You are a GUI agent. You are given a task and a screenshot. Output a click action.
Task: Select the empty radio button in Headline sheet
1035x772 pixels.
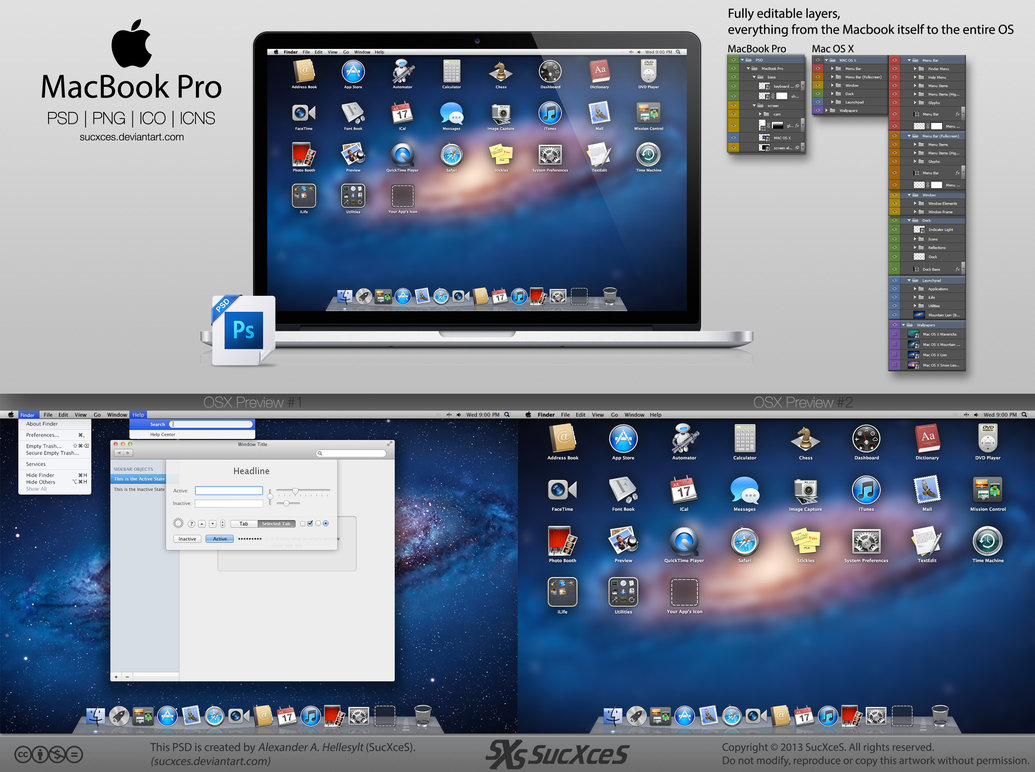(318, 523)
